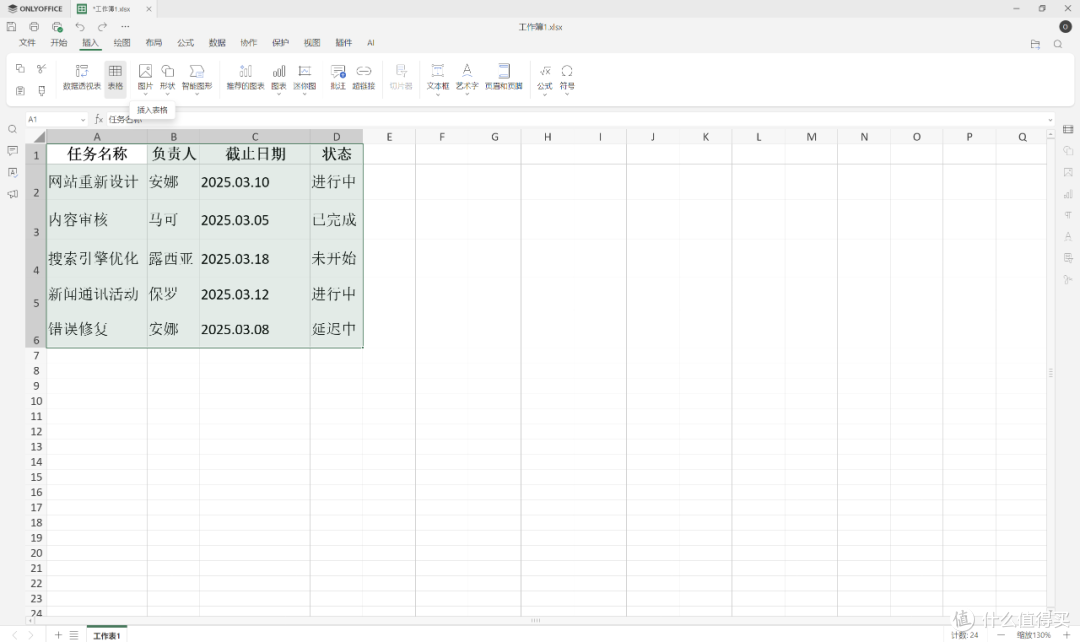The image size is (1080, 642).
Task: Redo the last action
Action: coord(103,27)
